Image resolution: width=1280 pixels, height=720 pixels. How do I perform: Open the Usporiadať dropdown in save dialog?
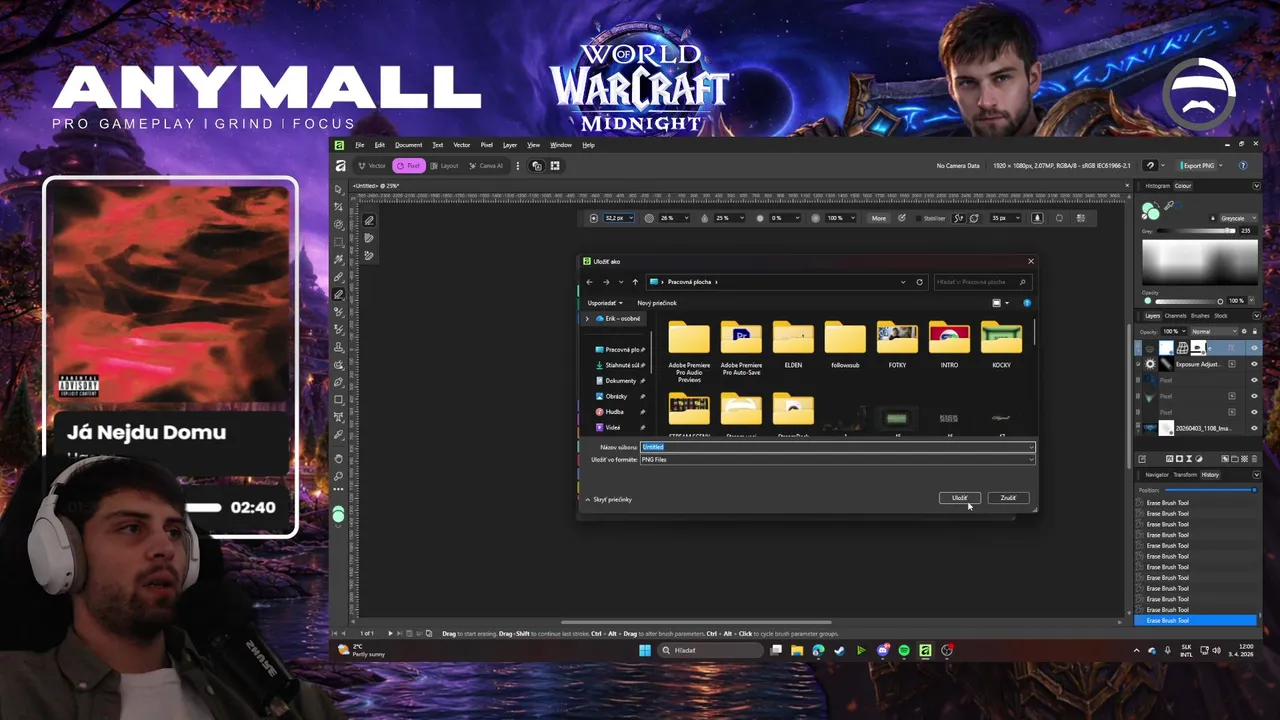tap(605, 303)
